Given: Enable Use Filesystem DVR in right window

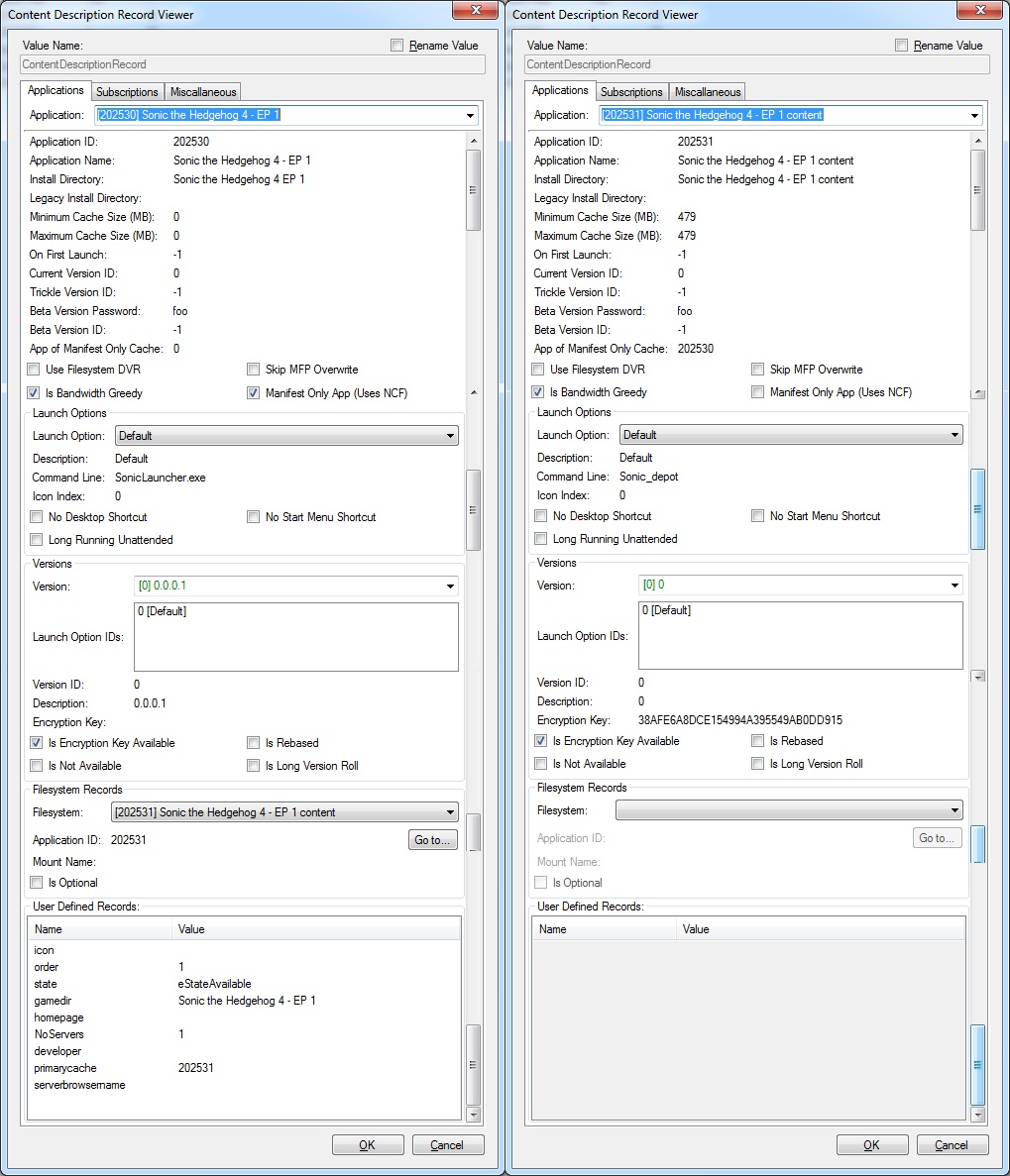Looking at the screenshot, I should [x=538, y=370].
